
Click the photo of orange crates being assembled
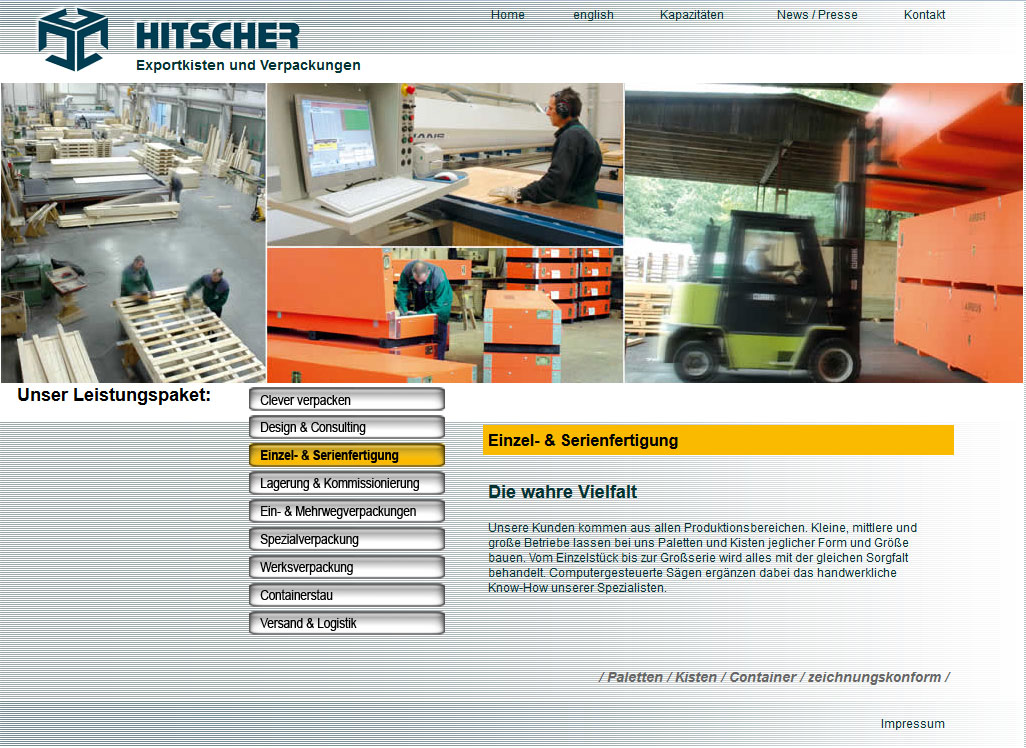pos(445,315)
